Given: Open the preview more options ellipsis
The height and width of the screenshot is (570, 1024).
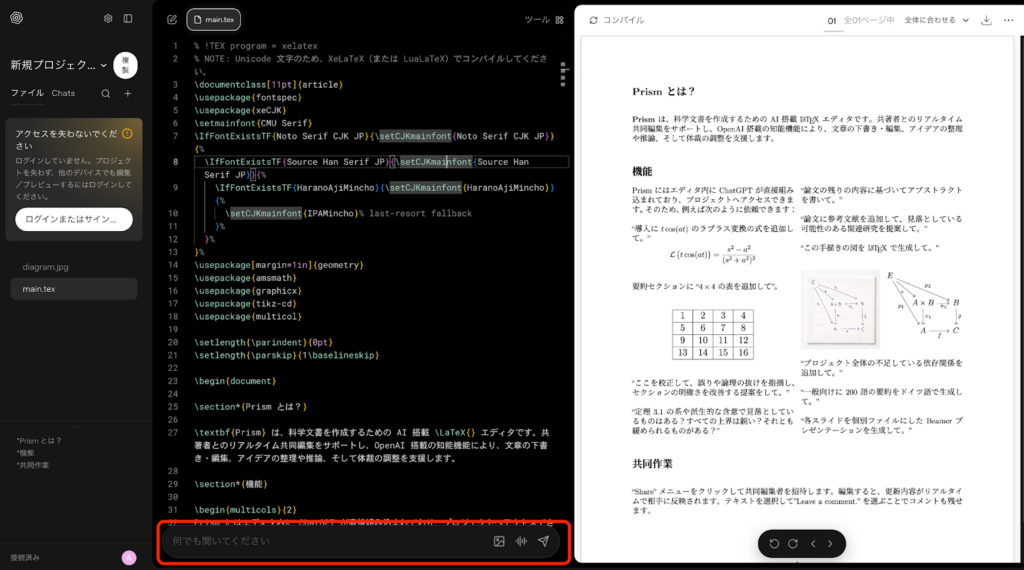Looking at the screenshot, I should coord(1008,20).
